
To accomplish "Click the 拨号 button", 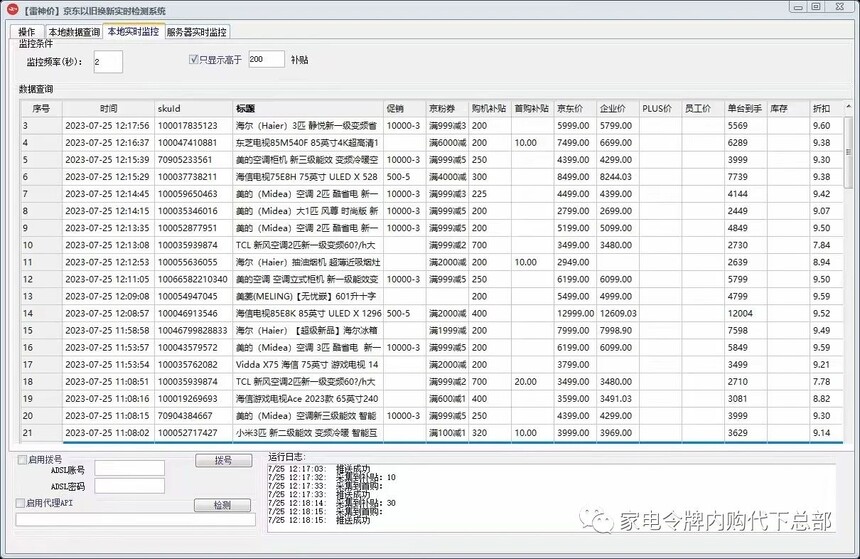I will [x=223, y=460].
